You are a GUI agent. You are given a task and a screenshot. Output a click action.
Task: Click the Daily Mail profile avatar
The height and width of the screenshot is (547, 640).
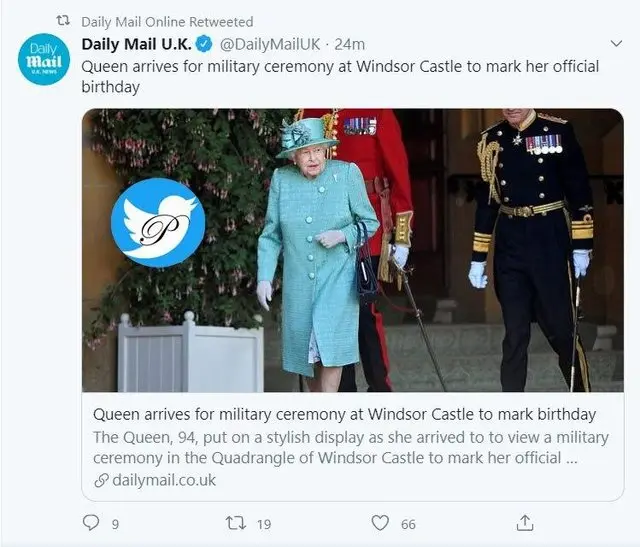[44, 60]
